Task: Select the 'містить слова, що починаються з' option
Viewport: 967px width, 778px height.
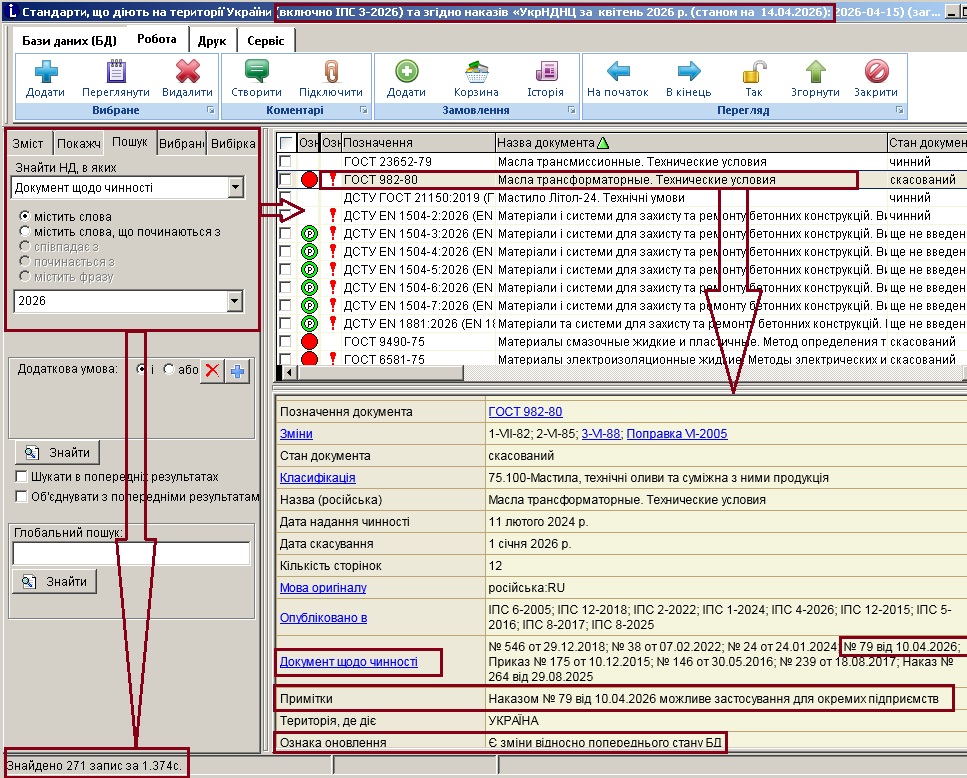Action: 25,232
